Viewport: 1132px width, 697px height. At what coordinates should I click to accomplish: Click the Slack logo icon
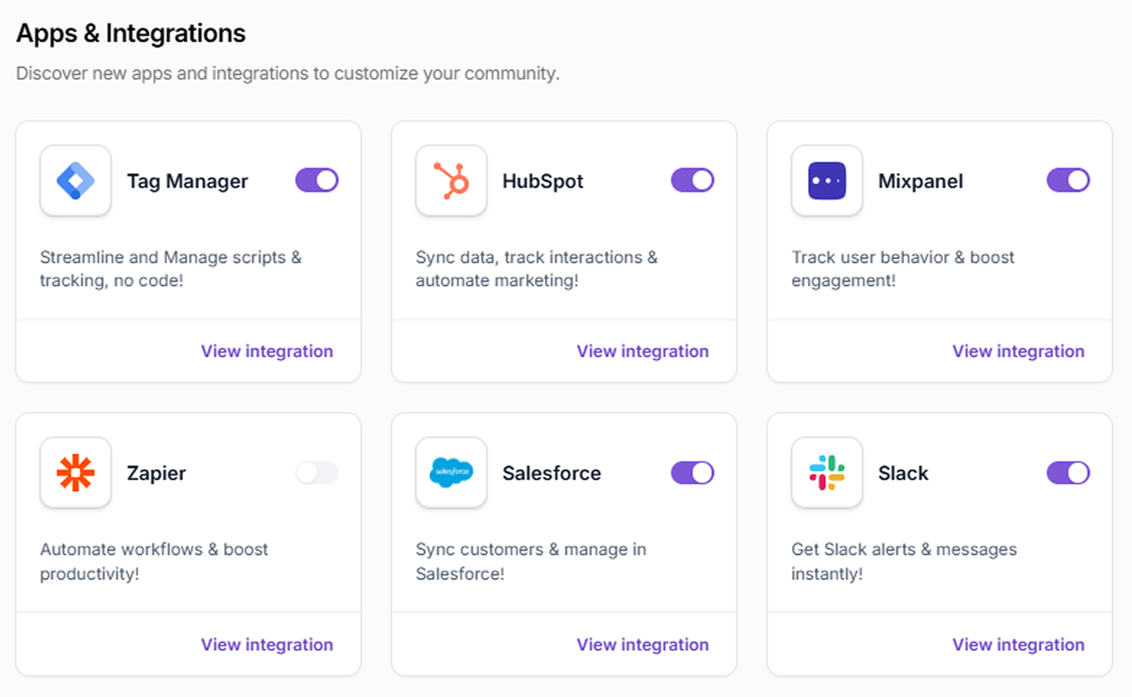(x=827, y=473)
